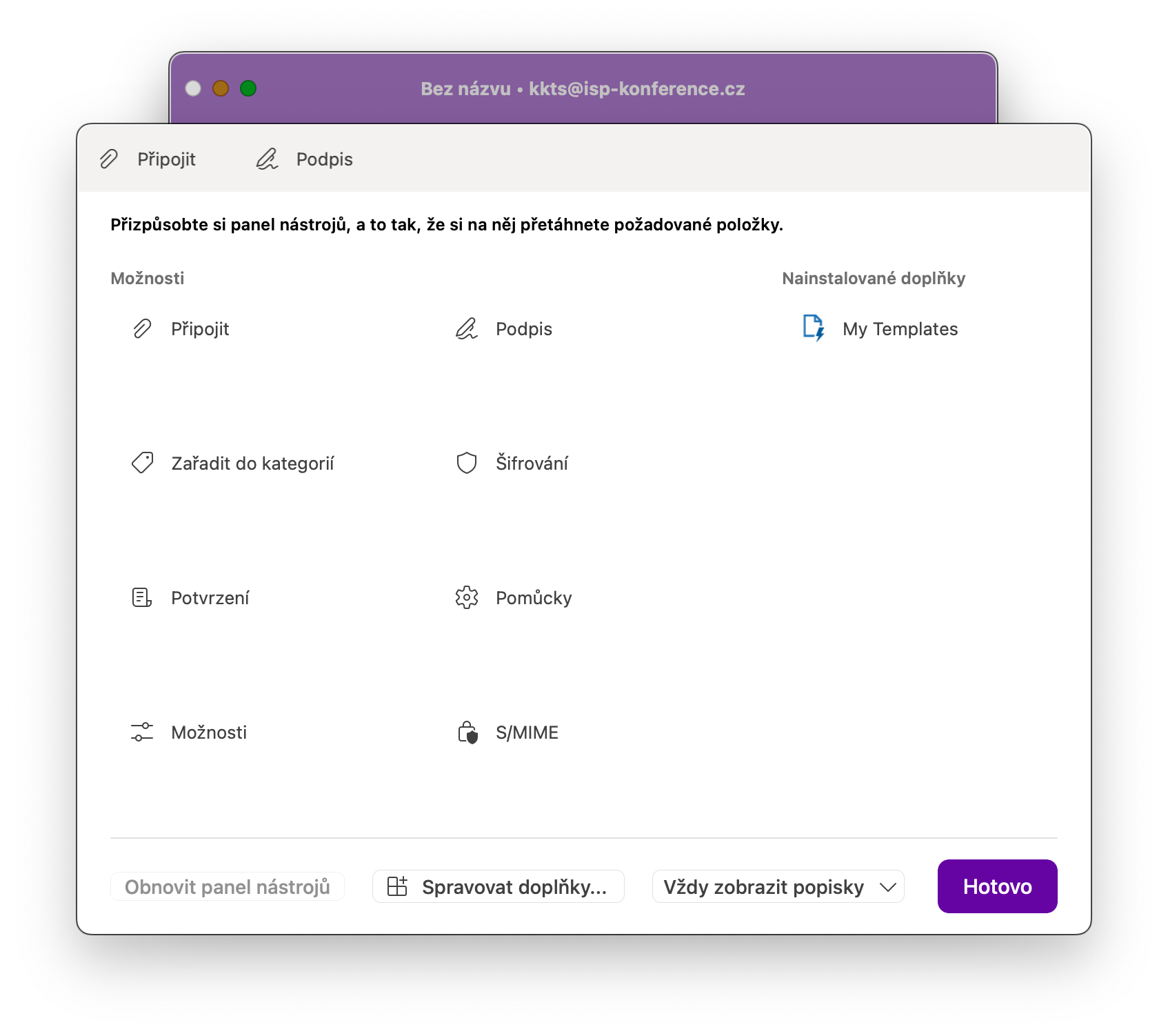The width and height of the screenshot is (1168, 1036).
Task: Click the green zoom window button
Action: pyautogui.click(x=248, y=88)
